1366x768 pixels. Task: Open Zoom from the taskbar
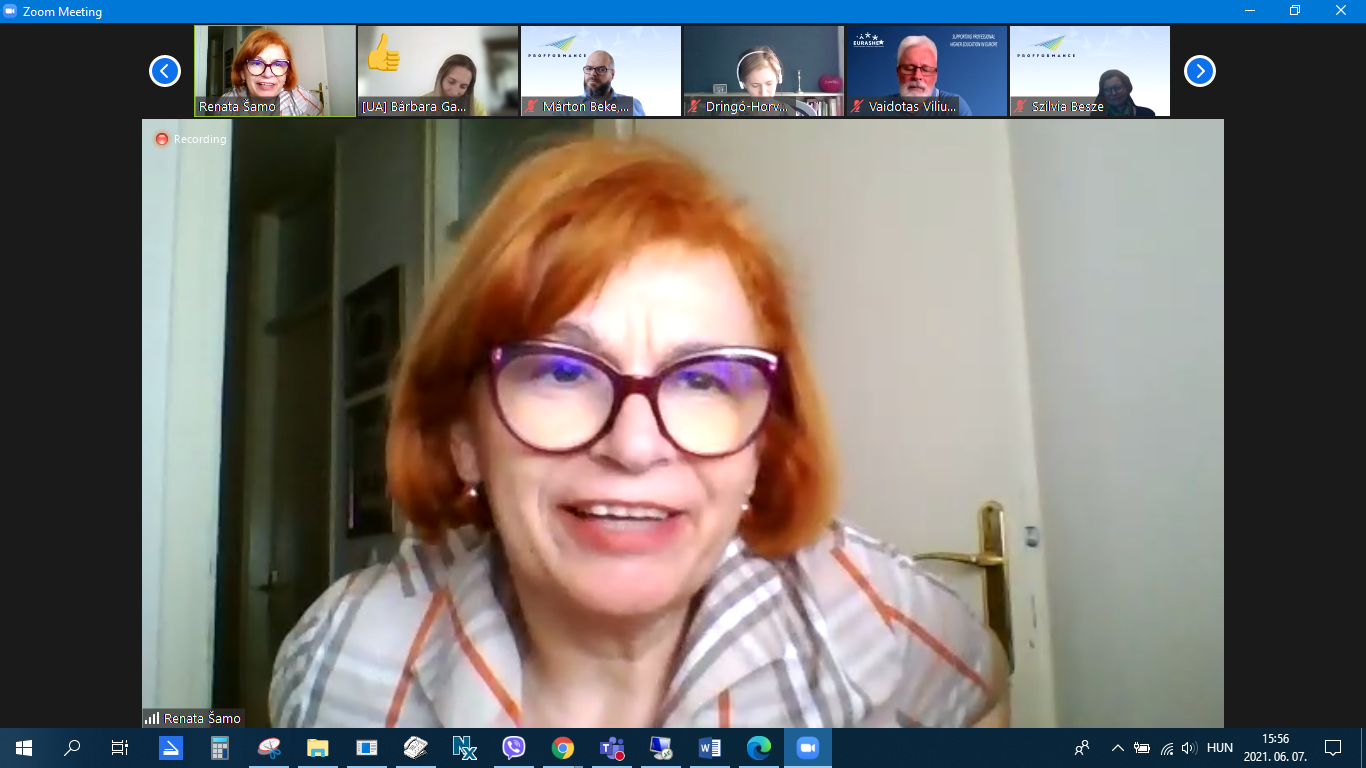pos(807,748)
